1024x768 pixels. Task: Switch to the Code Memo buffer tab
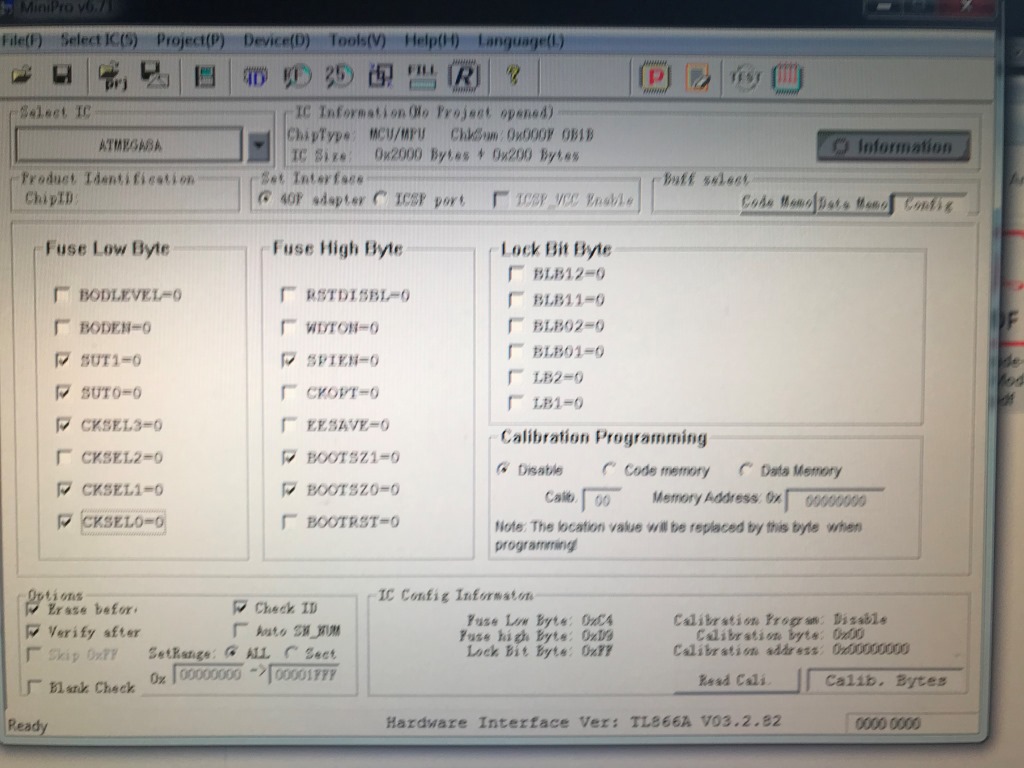coord(776,203)
